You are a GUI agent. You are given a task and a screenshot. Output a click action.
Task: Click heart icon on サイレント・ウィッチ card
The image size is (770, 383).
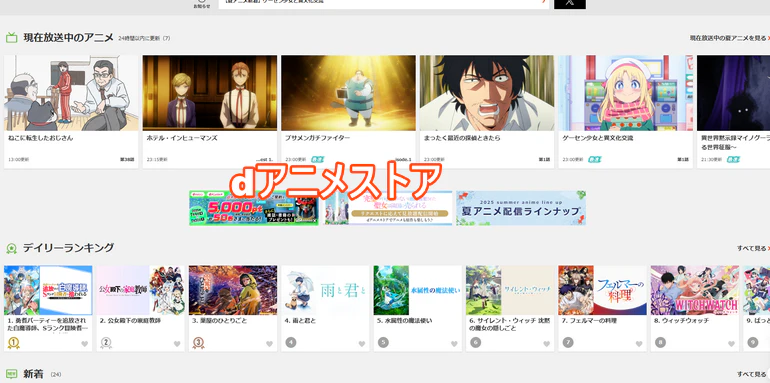[x=547, y=344]
